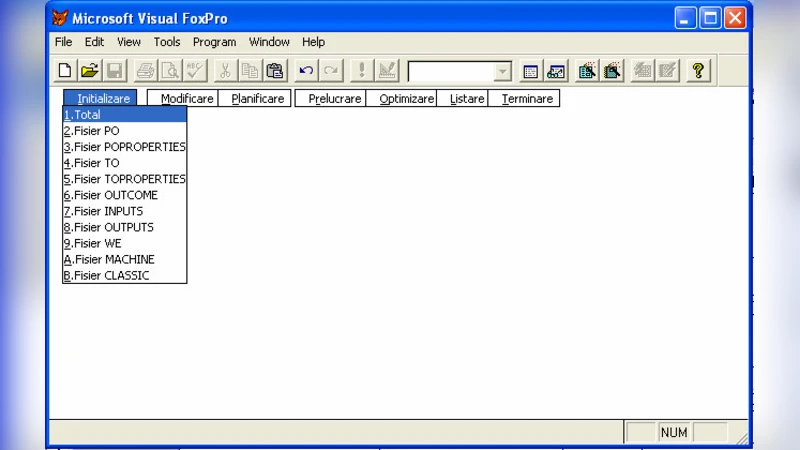The image size is (800, 450).
Task: Choose 3.Fisier POPROPERTIES from the list
Action: coord(124,147)
